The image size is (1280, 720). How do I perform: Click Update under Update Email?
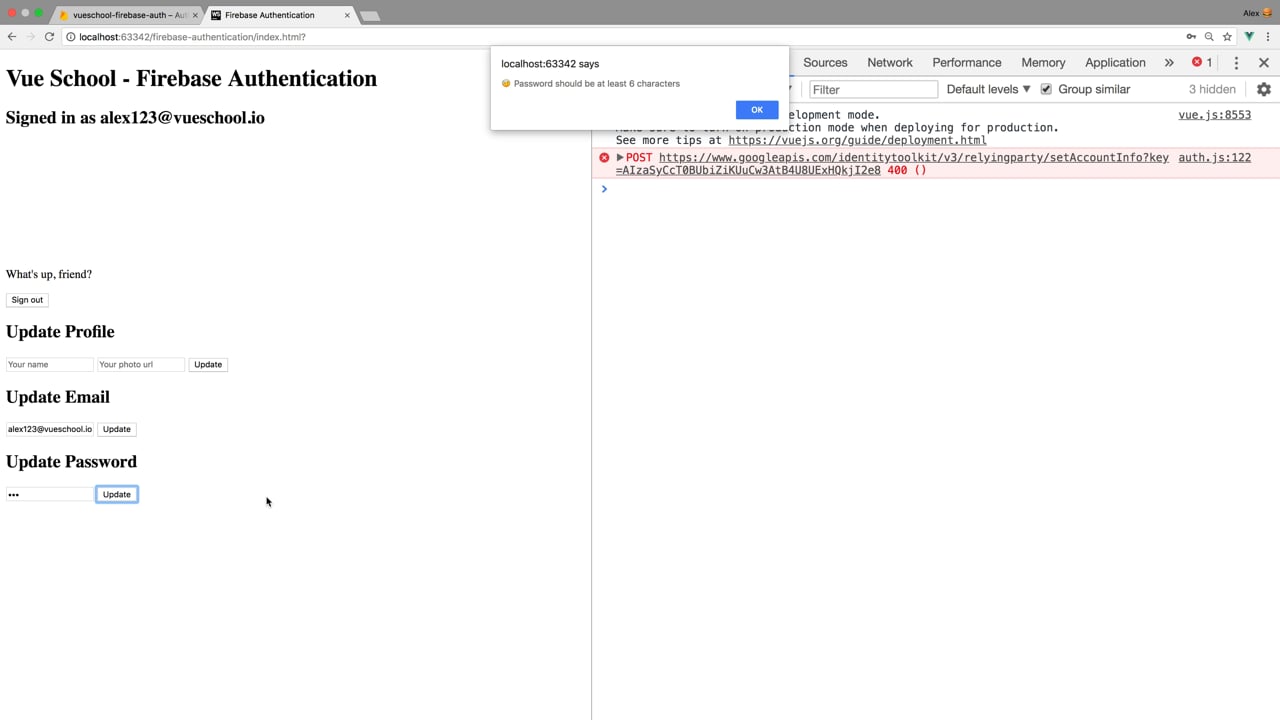tap(117, 429)
